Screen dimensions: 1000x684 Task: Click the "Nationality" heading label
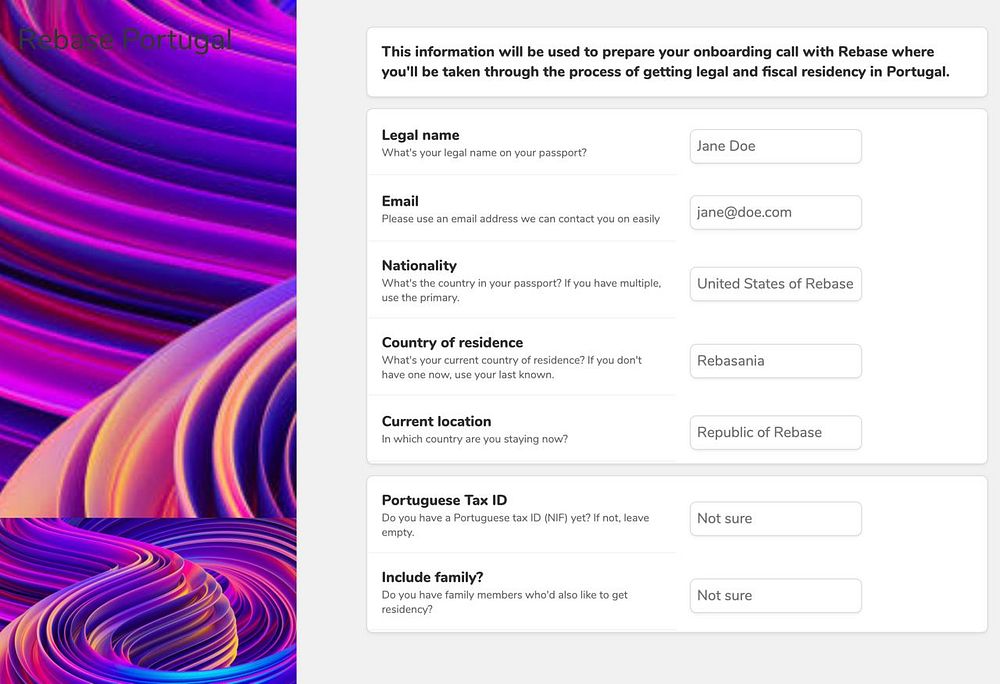(x=419, y=265)
